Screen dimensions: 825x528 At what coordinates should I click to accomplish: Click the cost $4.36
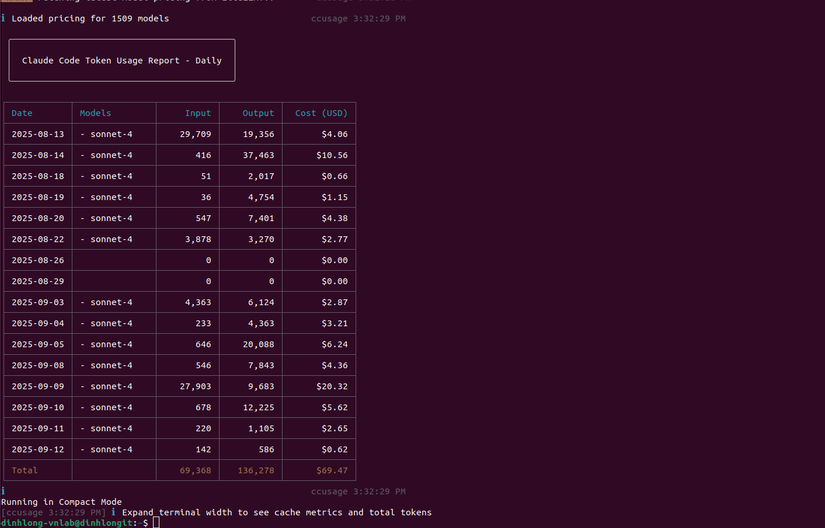click(335, 365)
